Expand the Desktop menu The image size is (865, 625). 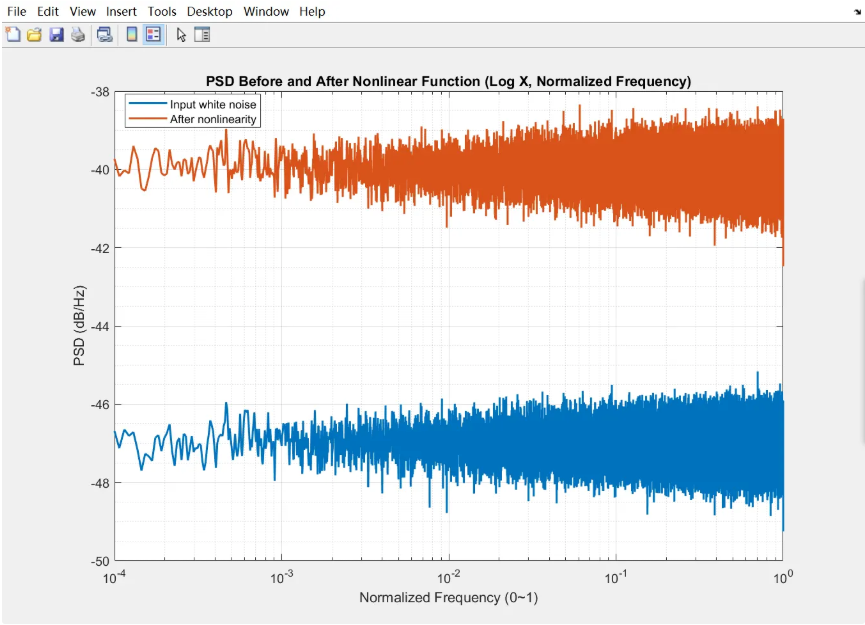[x=209, y=12]
